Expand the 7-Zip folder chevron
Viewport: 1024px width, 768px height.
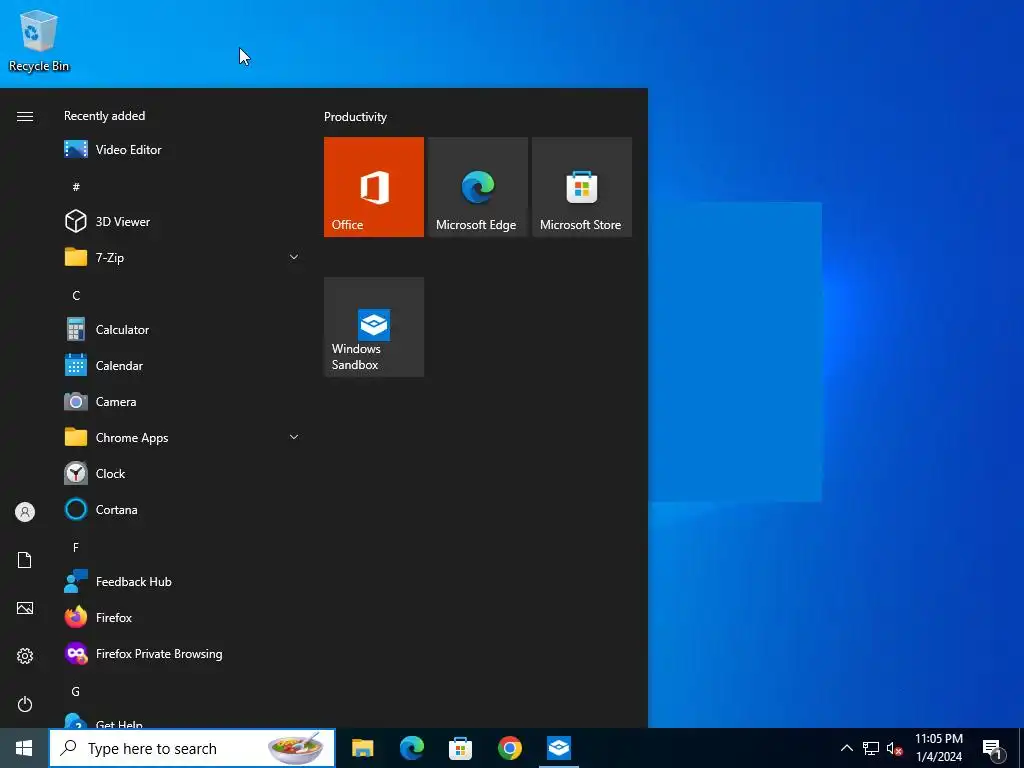(294, 257)
